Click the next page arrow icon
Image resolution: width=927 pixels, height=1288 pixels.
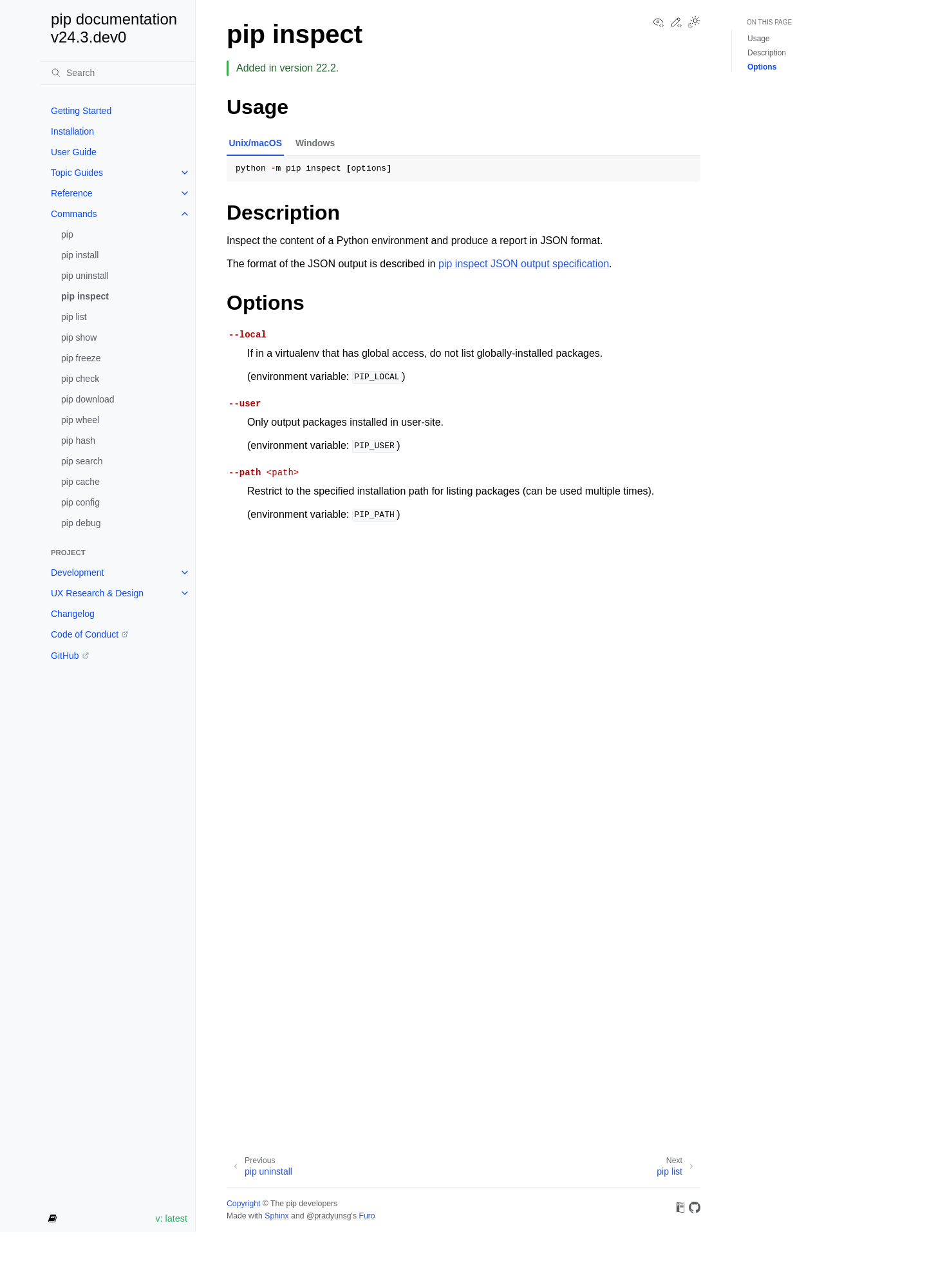click(691, 1166)
